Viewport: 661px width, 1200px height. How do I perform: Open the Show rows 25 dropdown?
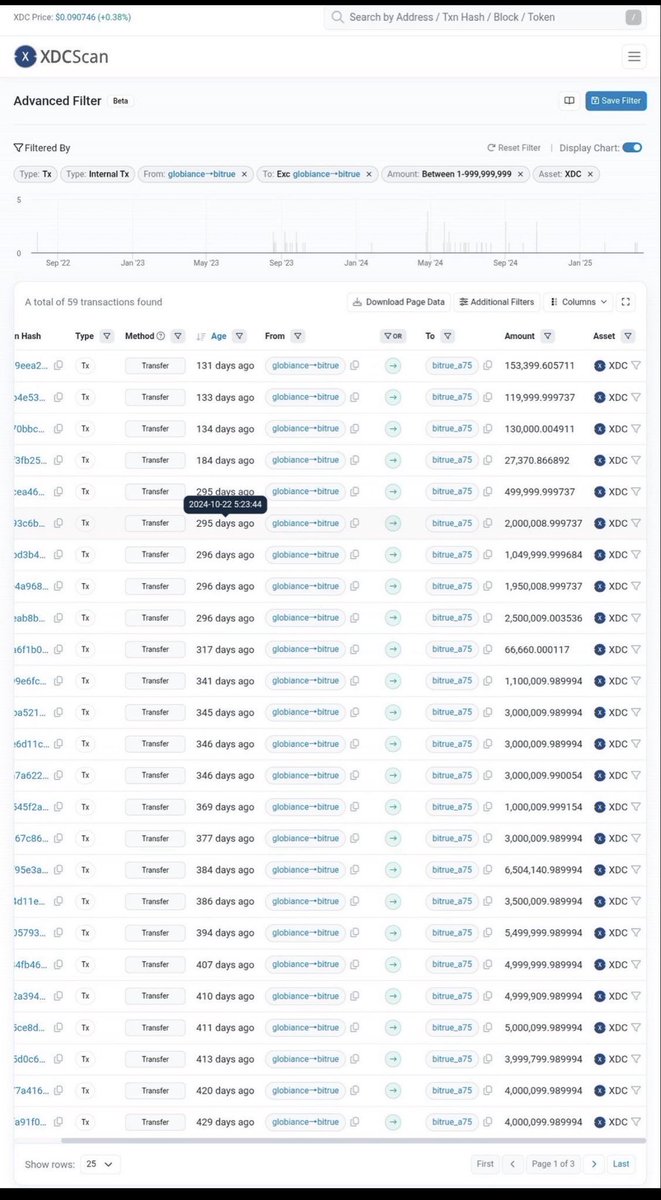click(x=100, y=1164)
